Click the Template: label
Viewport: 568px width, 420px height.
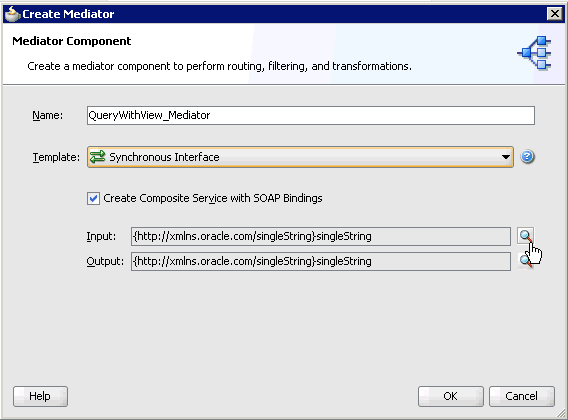(x=56, y=157)
